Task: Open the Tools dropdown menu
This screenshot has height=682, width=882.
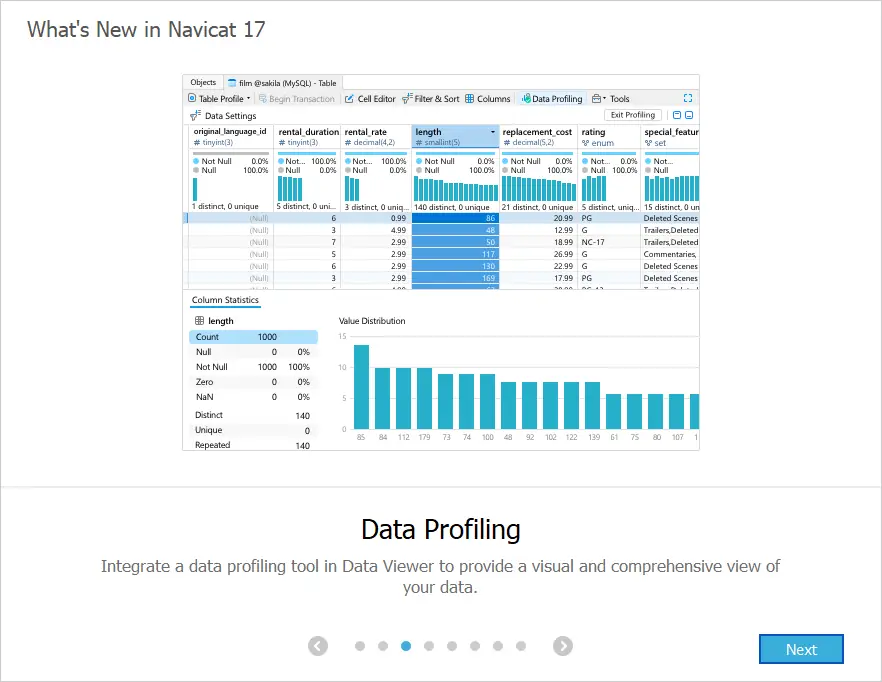Action: click(611, 98)
